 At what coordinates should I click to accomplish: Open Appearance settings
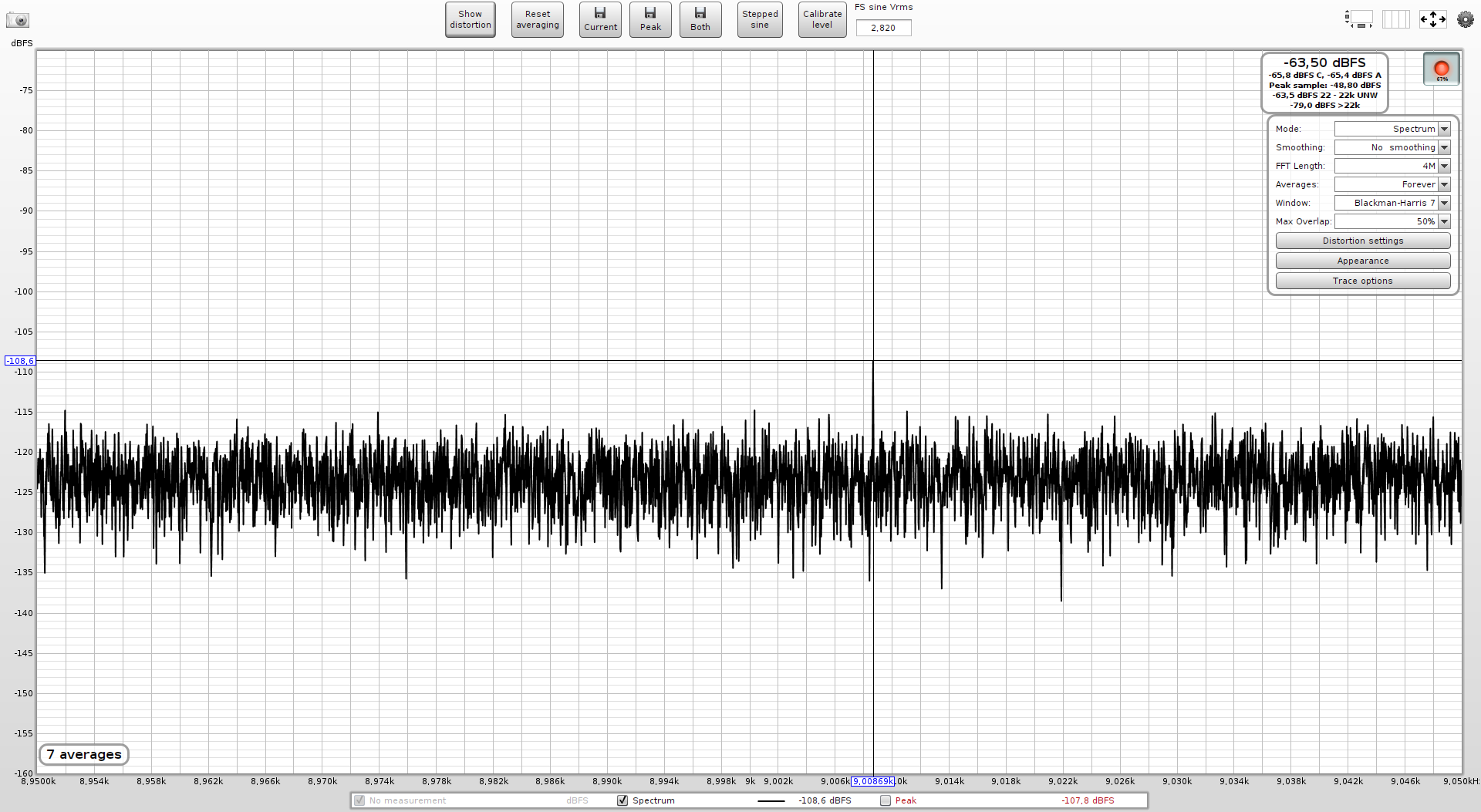[1363, 261]
